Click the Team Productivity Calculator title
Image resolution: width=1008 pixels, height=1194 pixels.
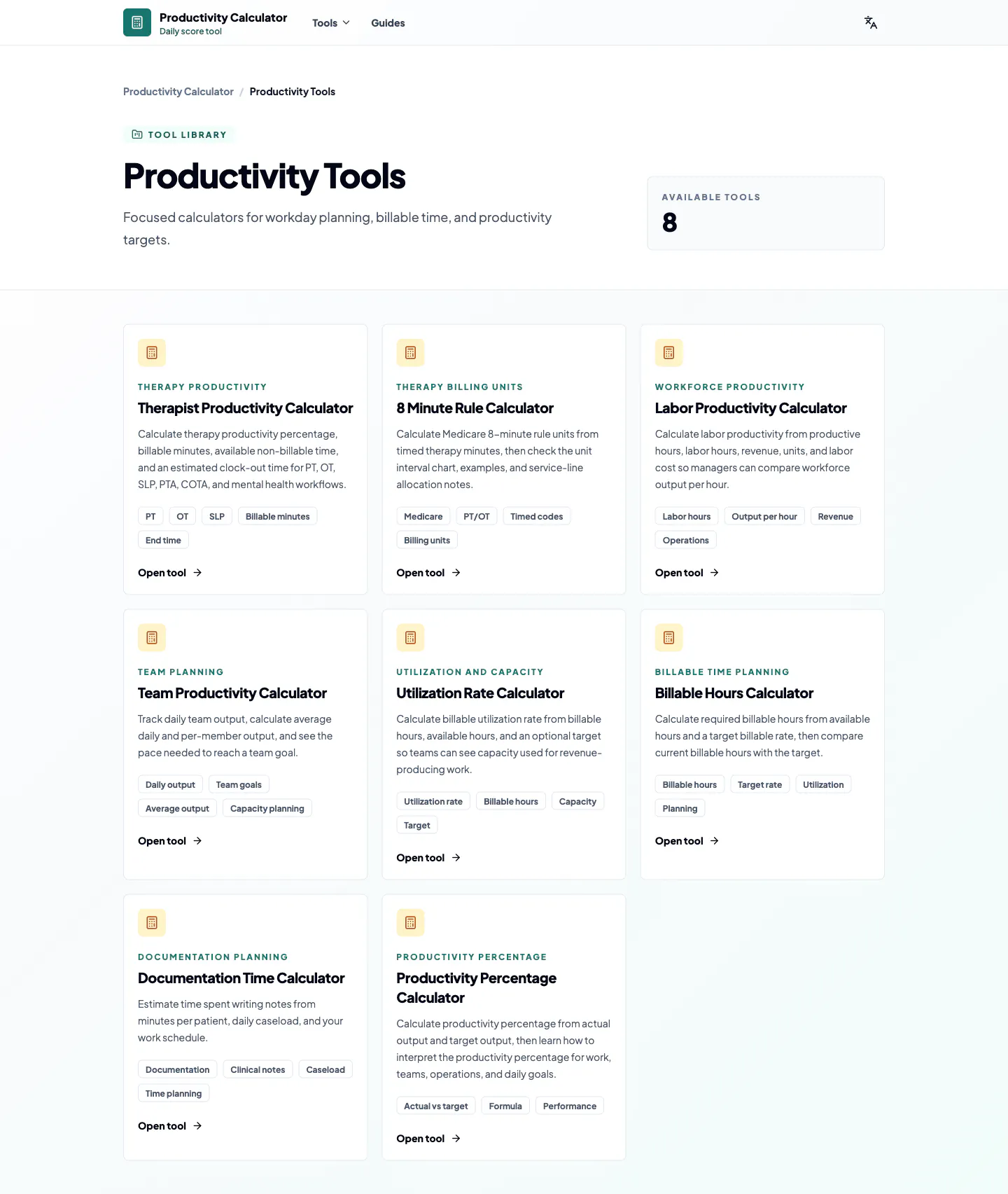tap(232, 693)
